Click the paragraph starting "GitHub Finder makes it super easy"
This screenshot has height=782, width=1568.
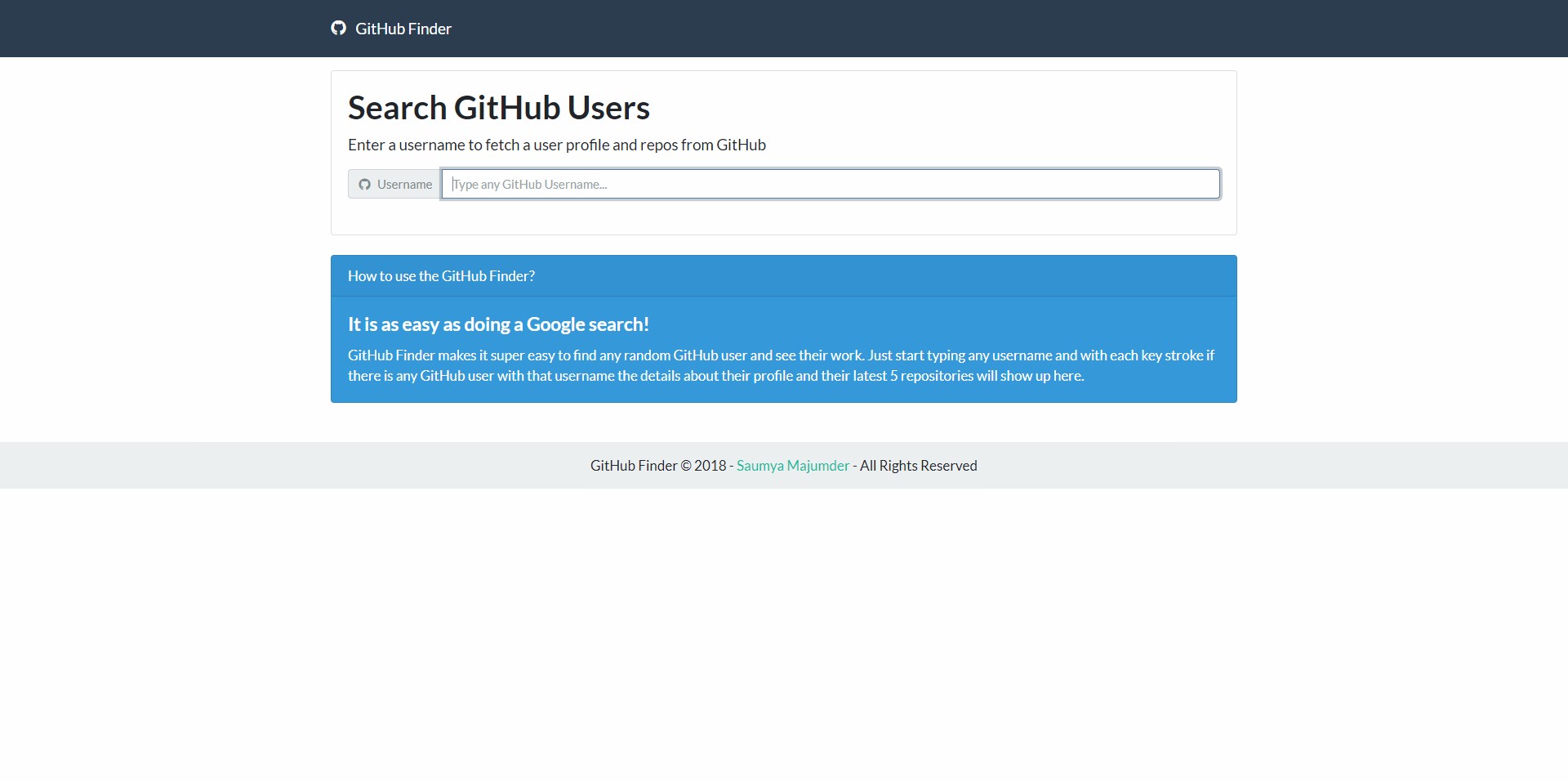coord(781,365)
